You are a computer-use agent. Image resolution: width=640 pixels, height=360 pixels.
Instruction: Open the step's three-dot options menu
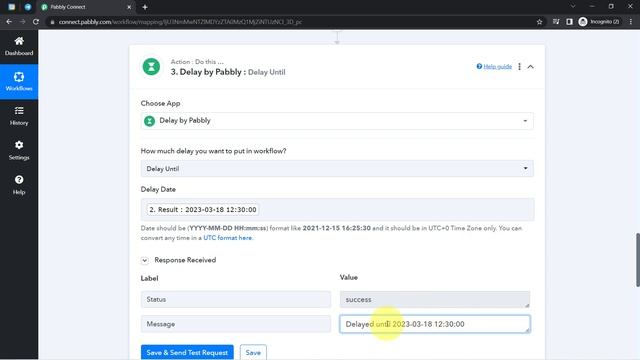pos(519,67)
